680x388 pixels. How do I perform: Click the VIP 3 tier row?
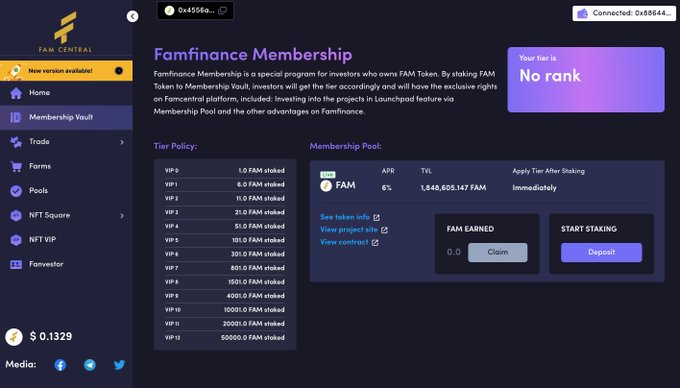click(x=225, y=212)
